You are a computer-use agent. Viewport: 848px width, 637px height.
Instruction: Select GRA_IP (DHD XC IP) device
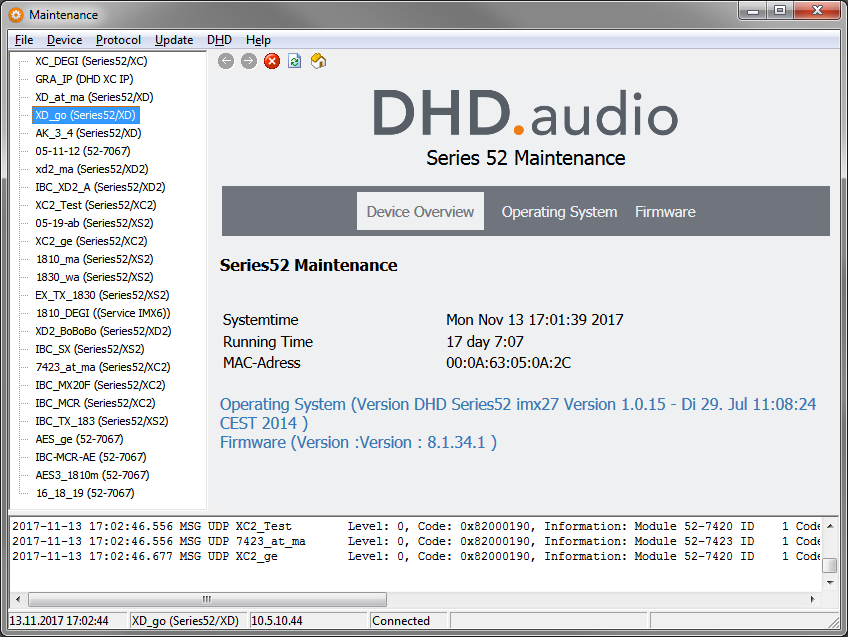point(84,79)
